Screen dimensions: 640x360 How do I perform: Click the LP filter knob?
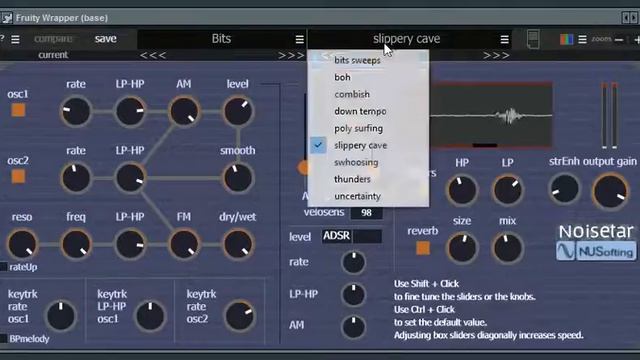508,190
